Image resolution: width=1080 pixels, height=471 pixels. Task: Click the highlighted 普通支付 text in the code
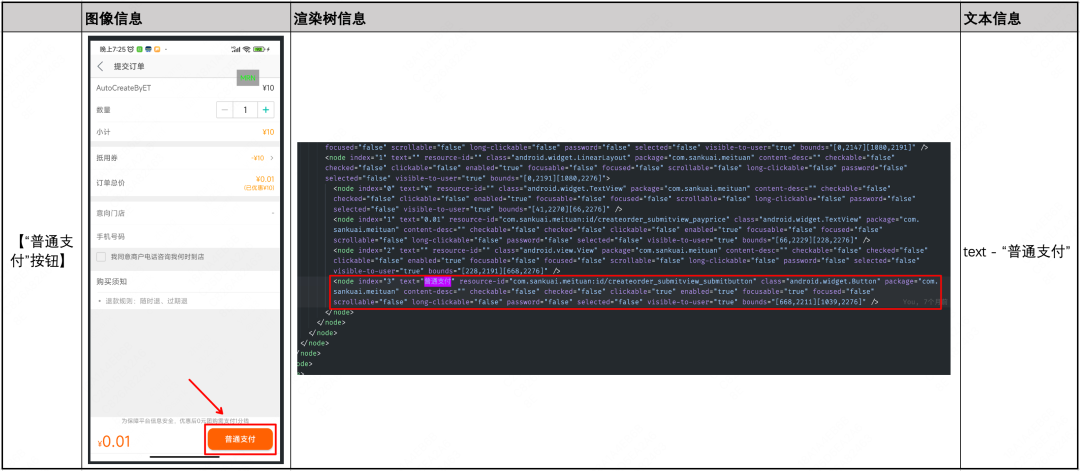coord(437,282)
